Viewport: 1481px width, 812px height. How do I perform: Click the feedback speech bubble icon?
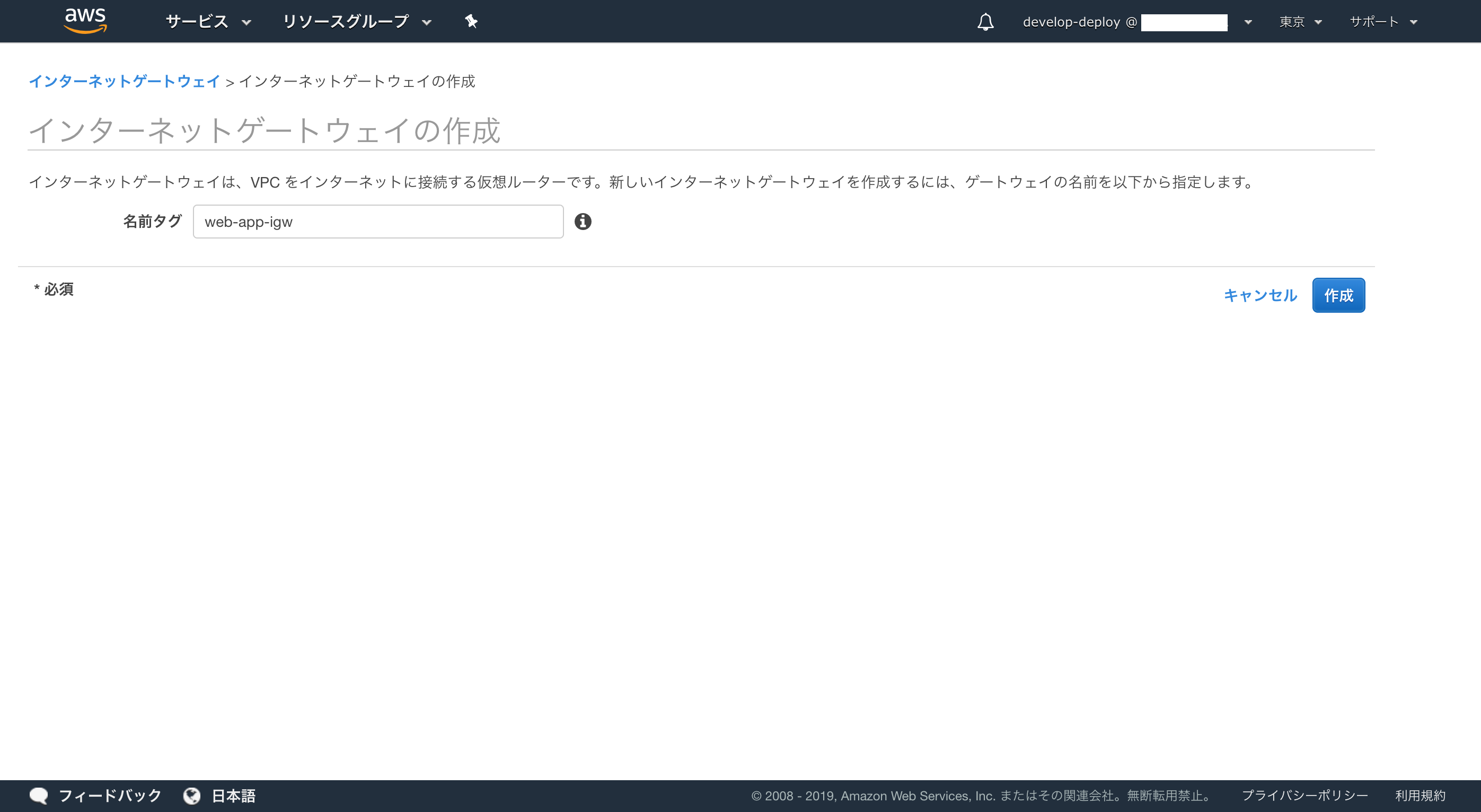click(39, 796)
